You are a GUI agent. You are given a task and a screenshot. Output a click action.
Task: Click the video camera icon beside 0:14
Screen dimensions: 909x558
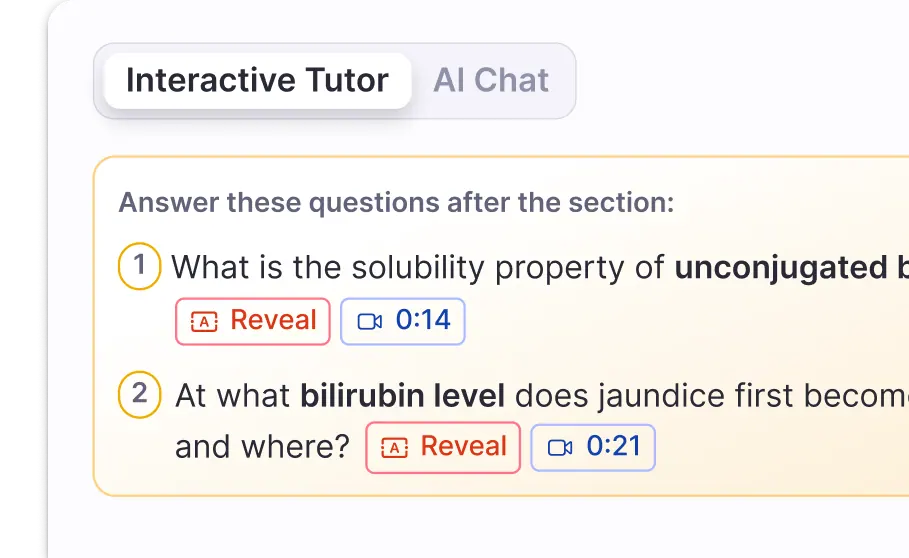[x=370, y=322]
